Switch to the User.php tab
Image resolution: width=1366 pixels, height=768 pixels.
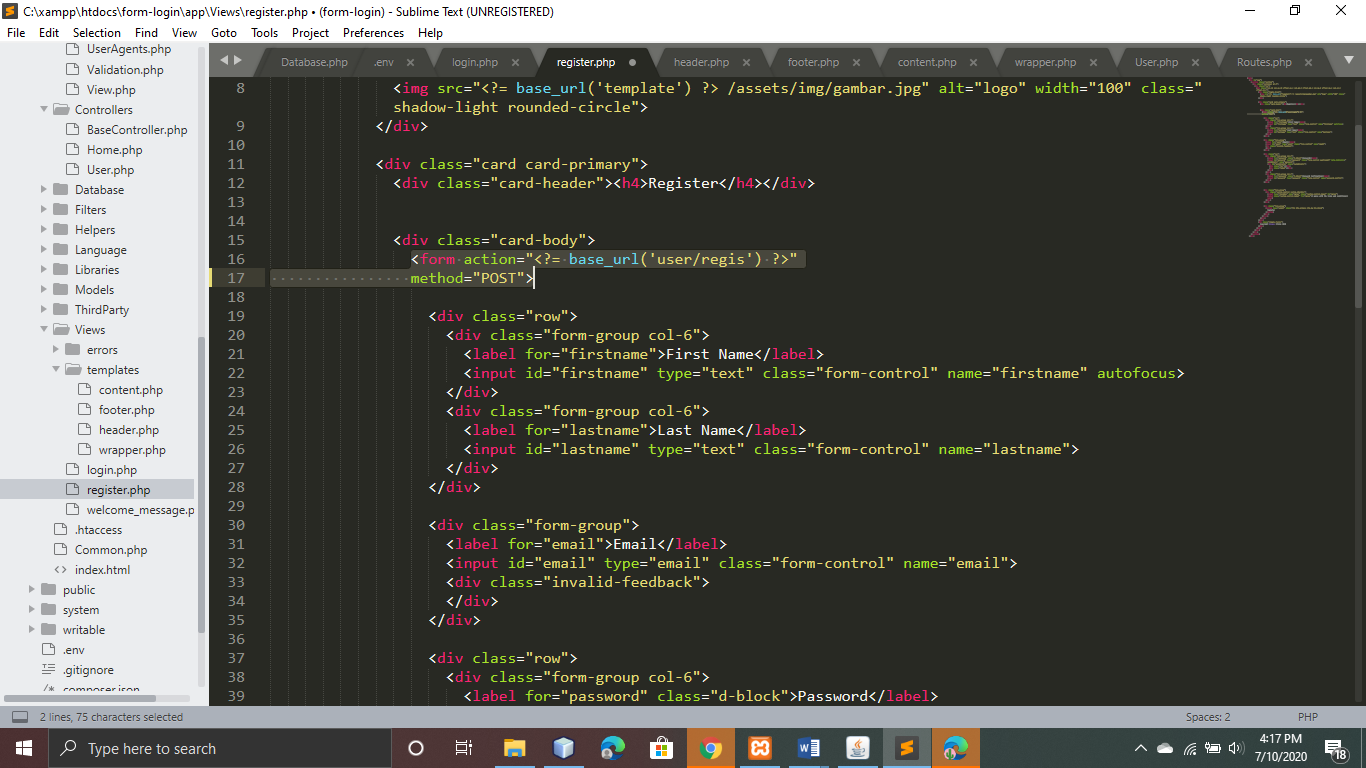(x=1156, y=62)
